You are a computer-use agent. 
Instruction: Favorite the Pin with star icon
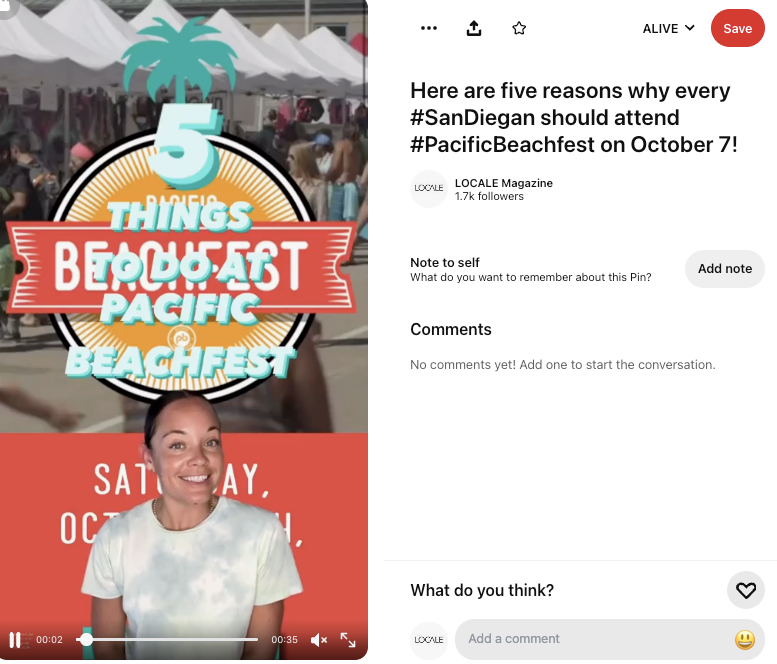(x=519, y=28)
